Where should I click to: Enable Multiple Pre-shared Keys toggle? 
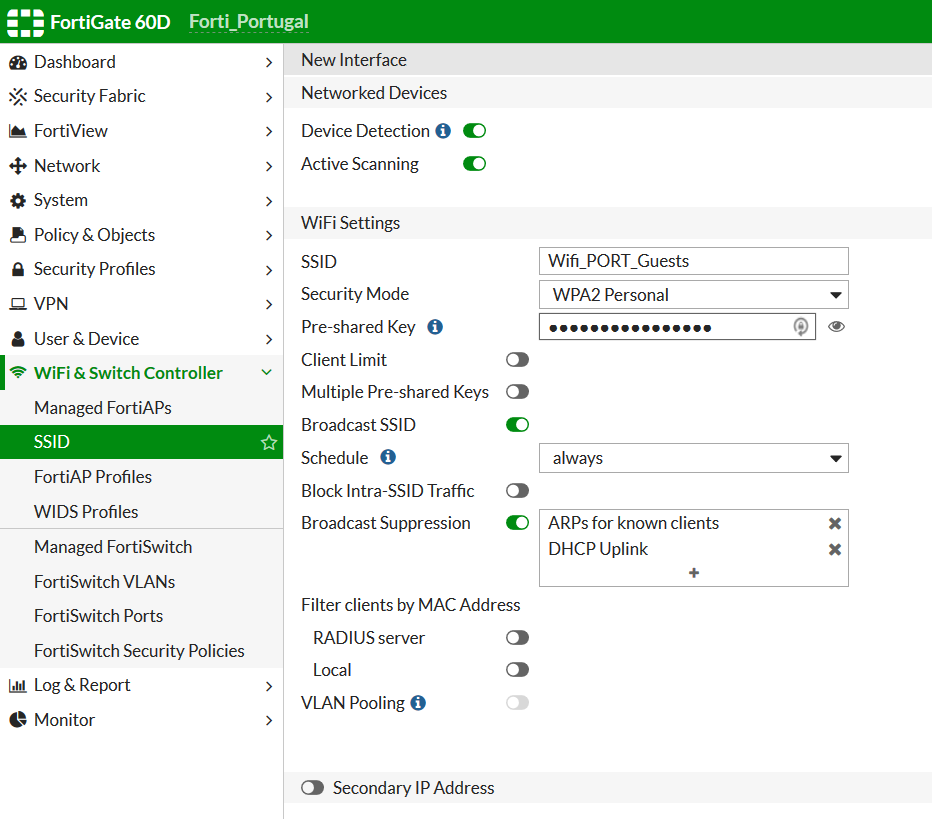pyautogui.click(x=517, y=392)
